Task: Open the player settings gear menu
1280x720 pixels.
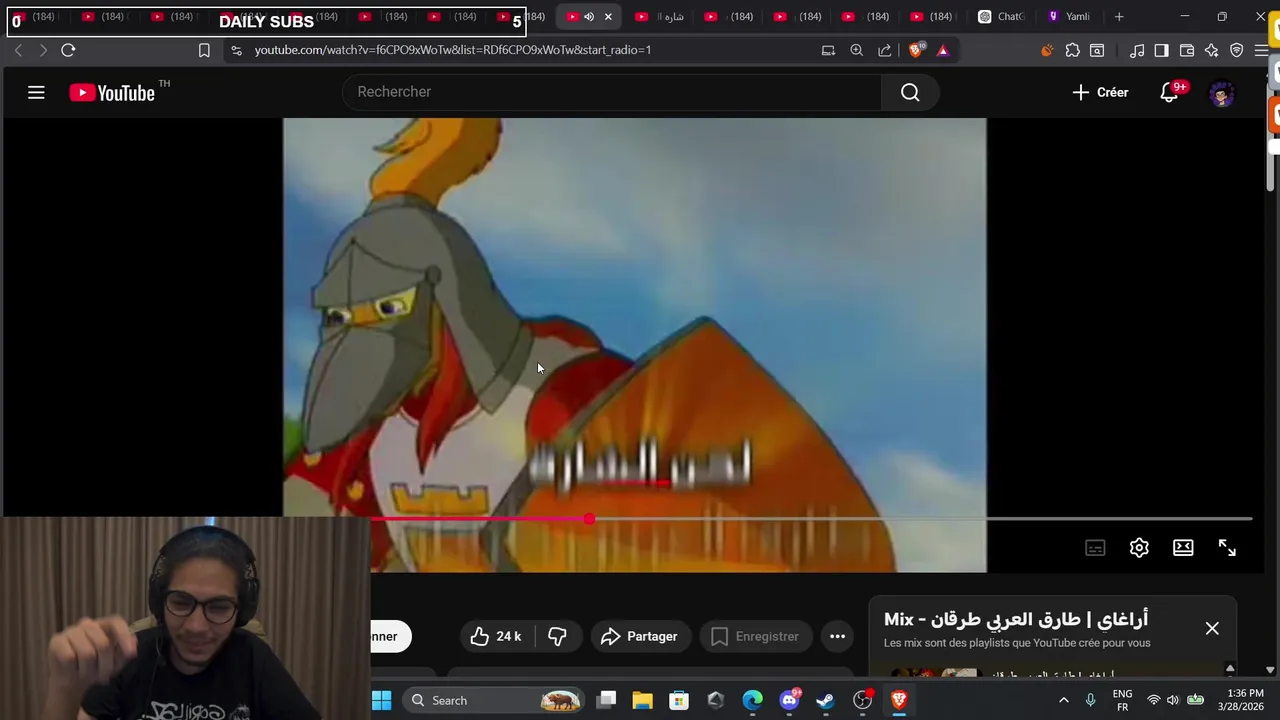Action: coord(1139,548)
